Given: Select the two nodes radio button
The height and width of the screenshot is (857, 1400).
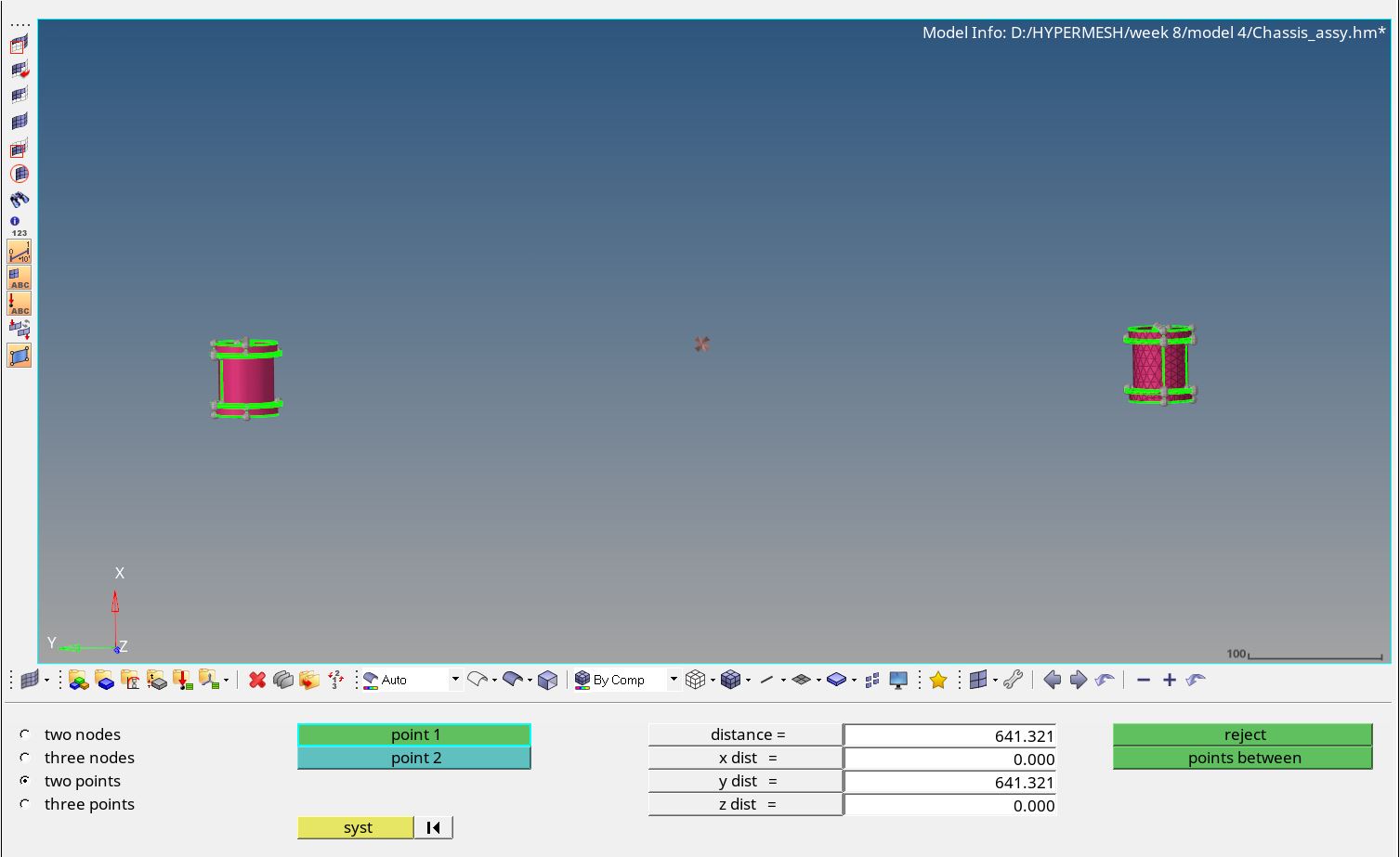Looking at the screenshot, I should tap(24, 734).
